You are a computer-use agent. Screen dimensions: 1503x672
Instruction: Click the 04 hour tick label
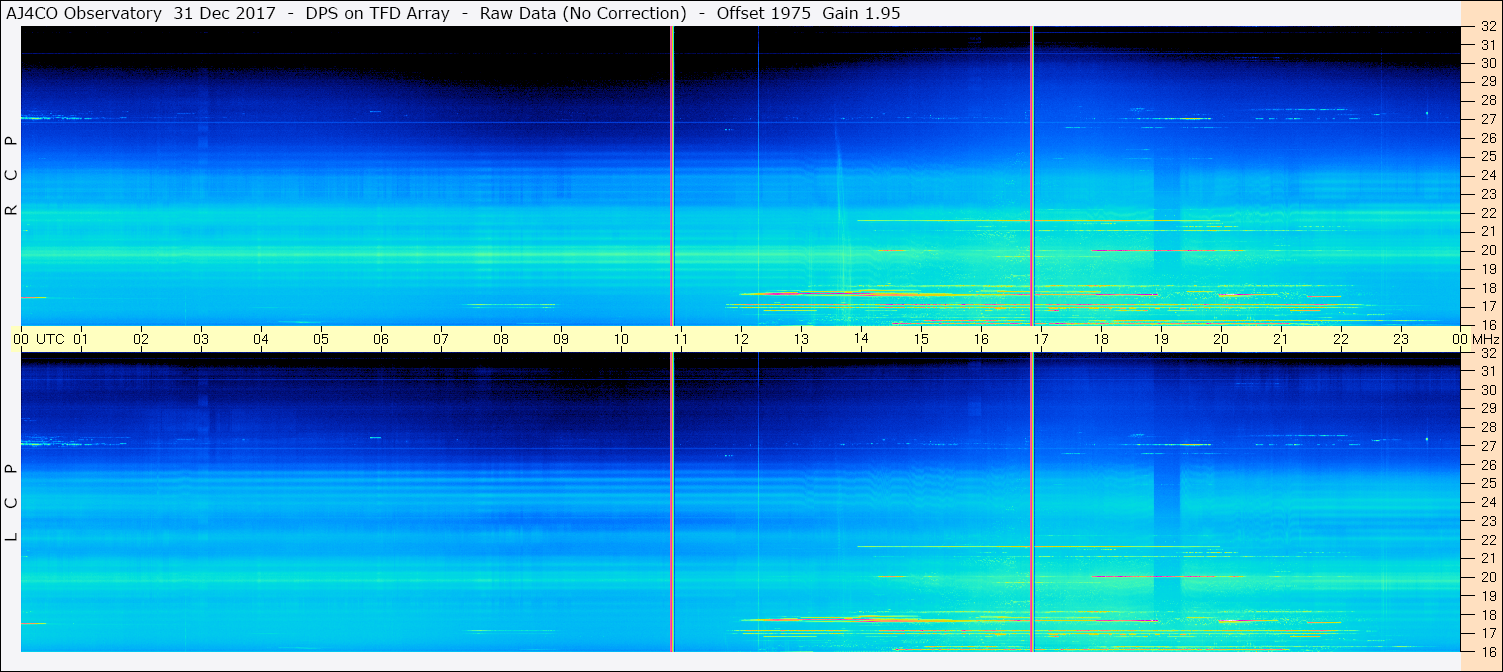pos(261,339)
